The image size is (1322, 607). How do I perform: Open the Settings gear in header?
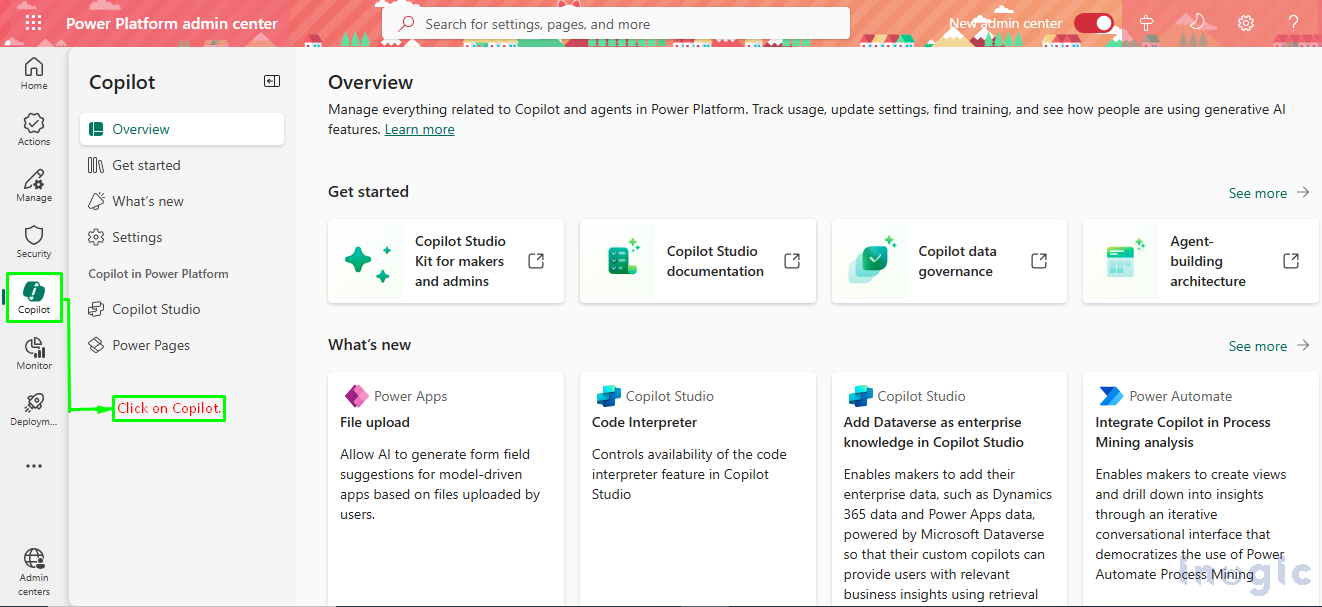coord(1246,23)
